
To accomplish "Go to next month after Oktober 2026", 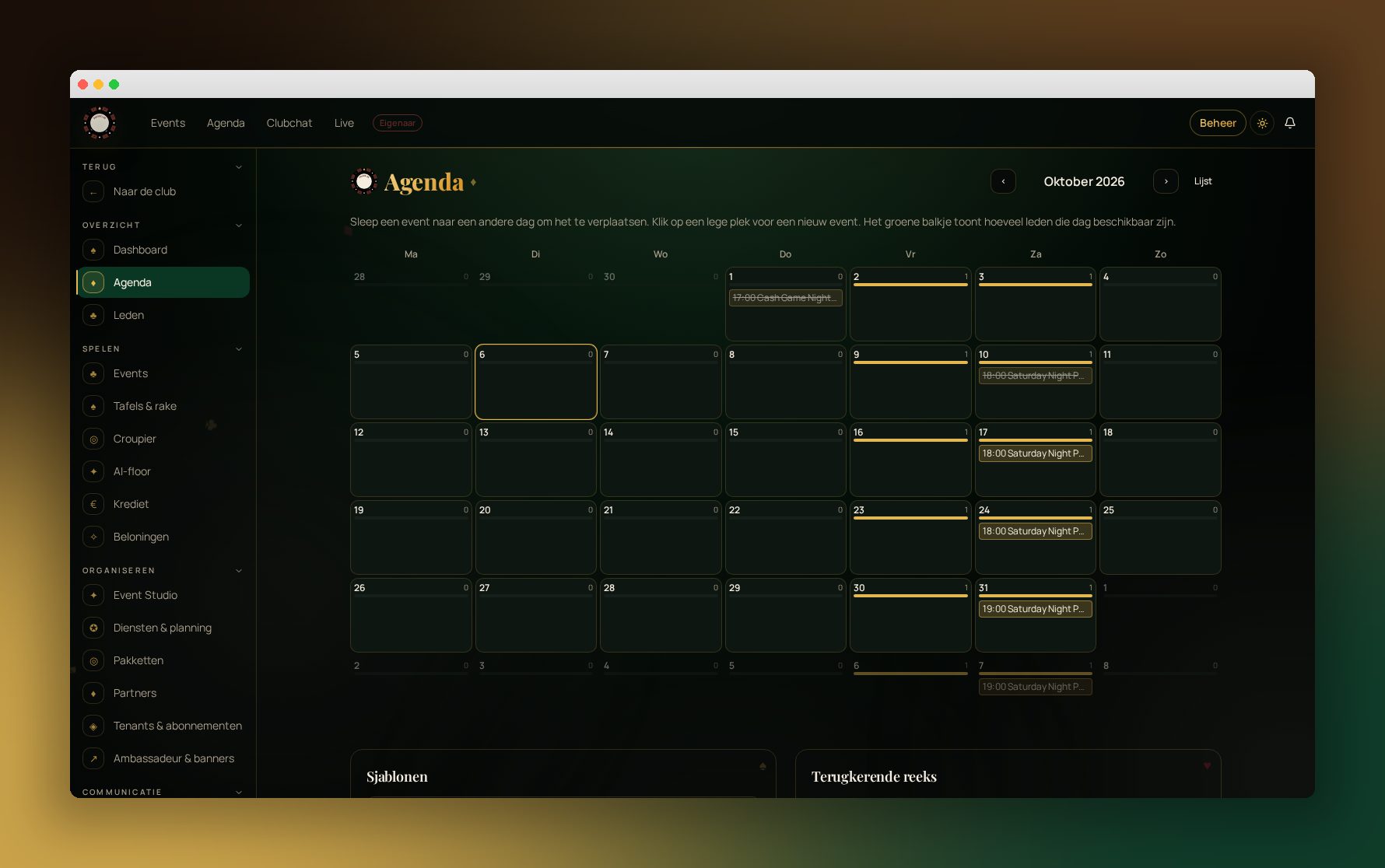I will (1166, 181).
